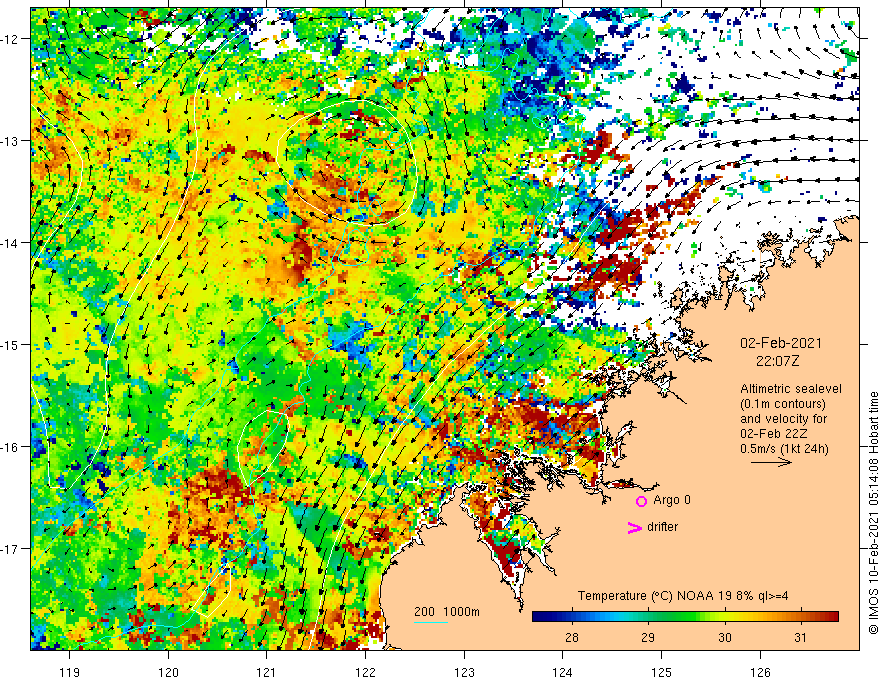Click the 'drifter' legend label
This screenshot has width=880, height=680.
coord(662,527)
